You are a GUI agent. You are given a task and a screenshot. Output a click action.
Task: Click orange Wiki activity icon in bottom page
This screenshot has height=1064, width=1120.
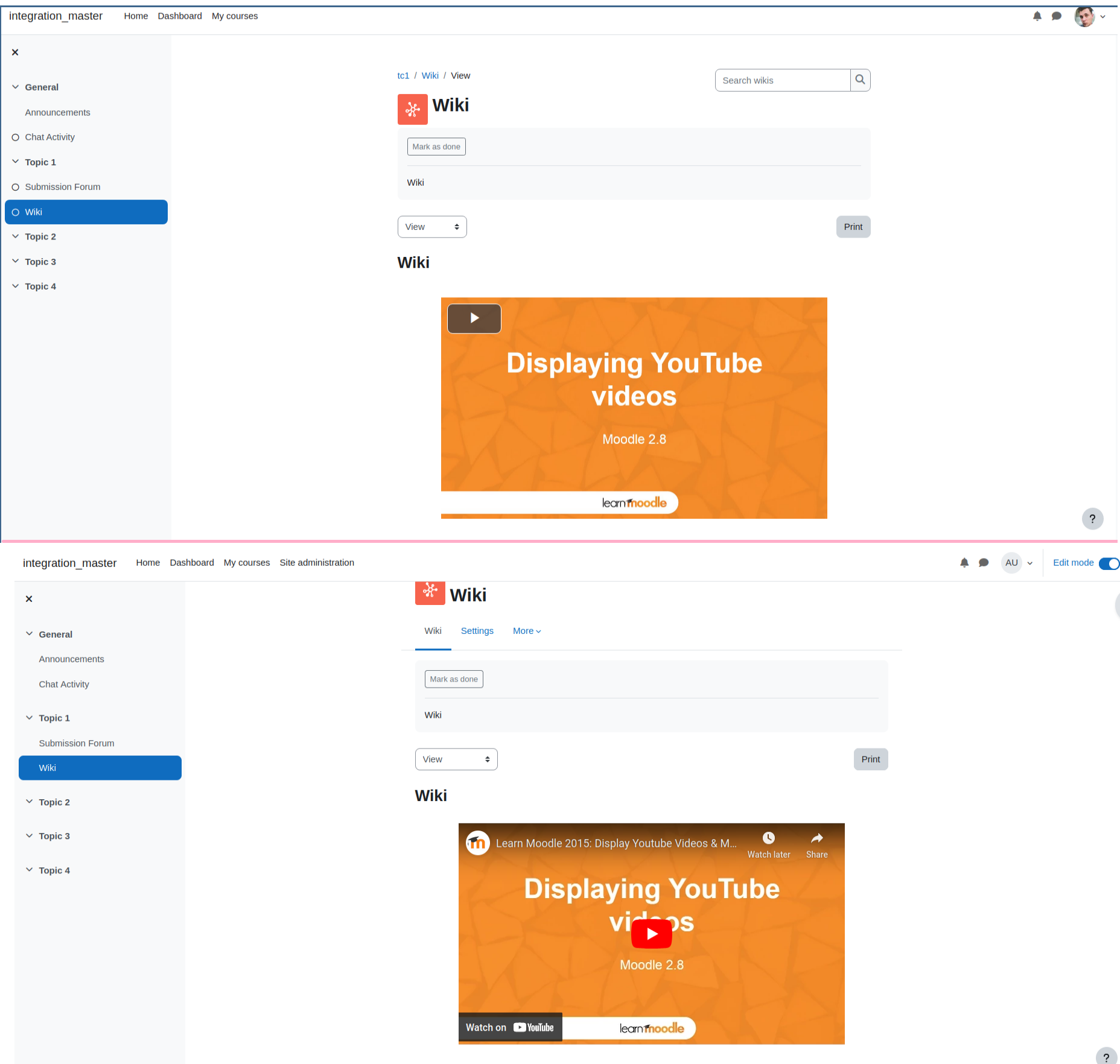430,592
